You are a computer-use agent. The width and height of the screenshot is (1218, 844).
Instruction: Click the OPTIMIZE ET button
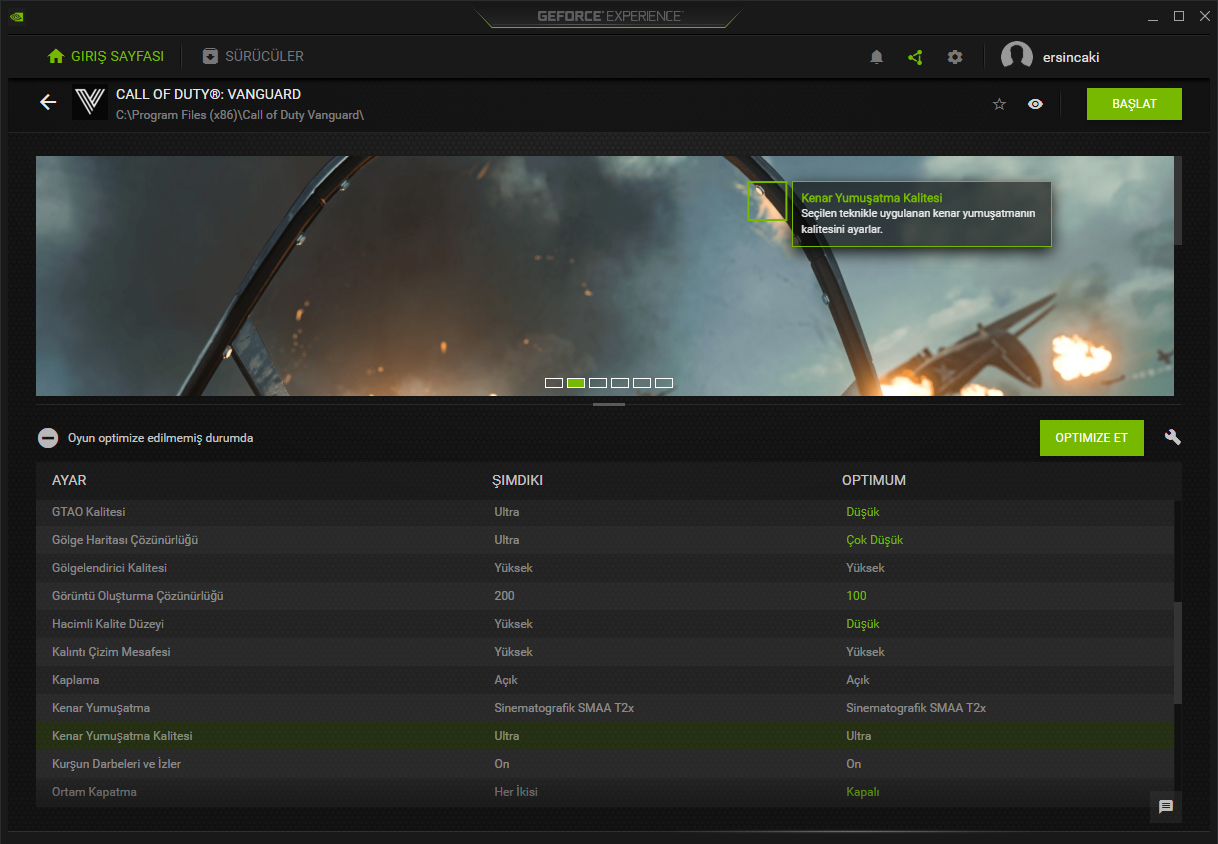(x=1091, y=438)
